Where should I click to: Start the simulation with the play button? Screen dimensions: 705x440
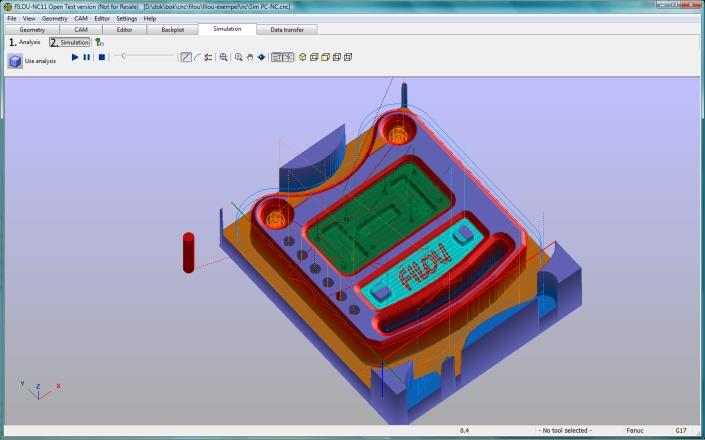point(75,57)
